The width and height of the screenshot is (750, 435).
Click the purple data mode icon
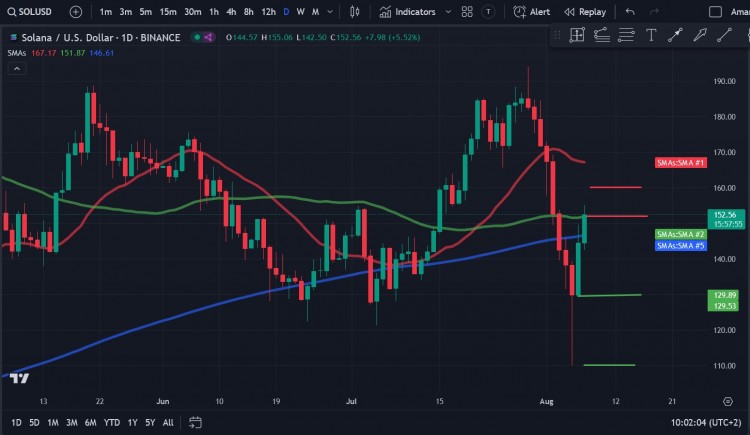[x=209, y=37]
